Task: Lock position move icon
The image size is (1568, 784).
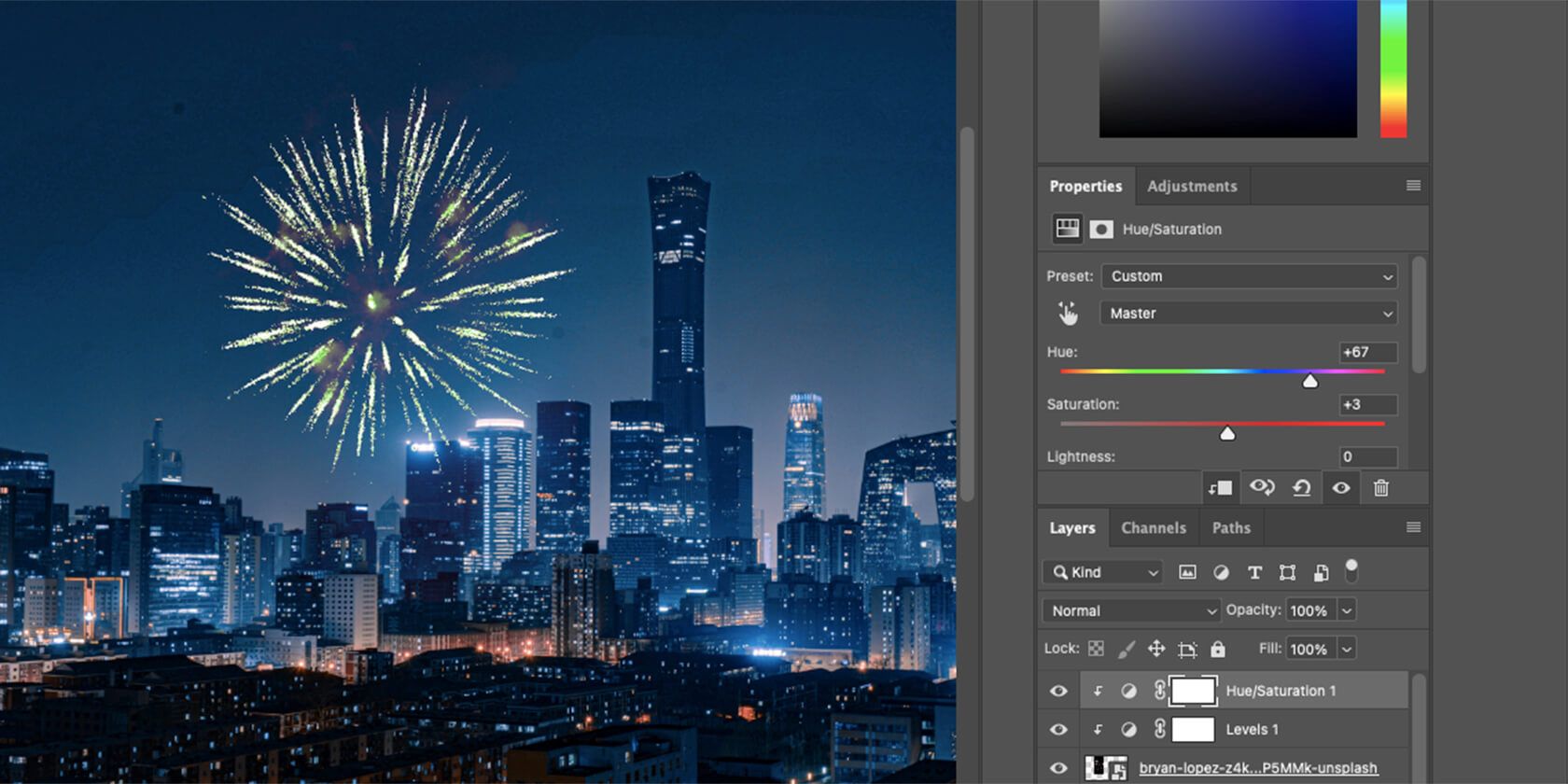Action: click(x=1156, y=649)
